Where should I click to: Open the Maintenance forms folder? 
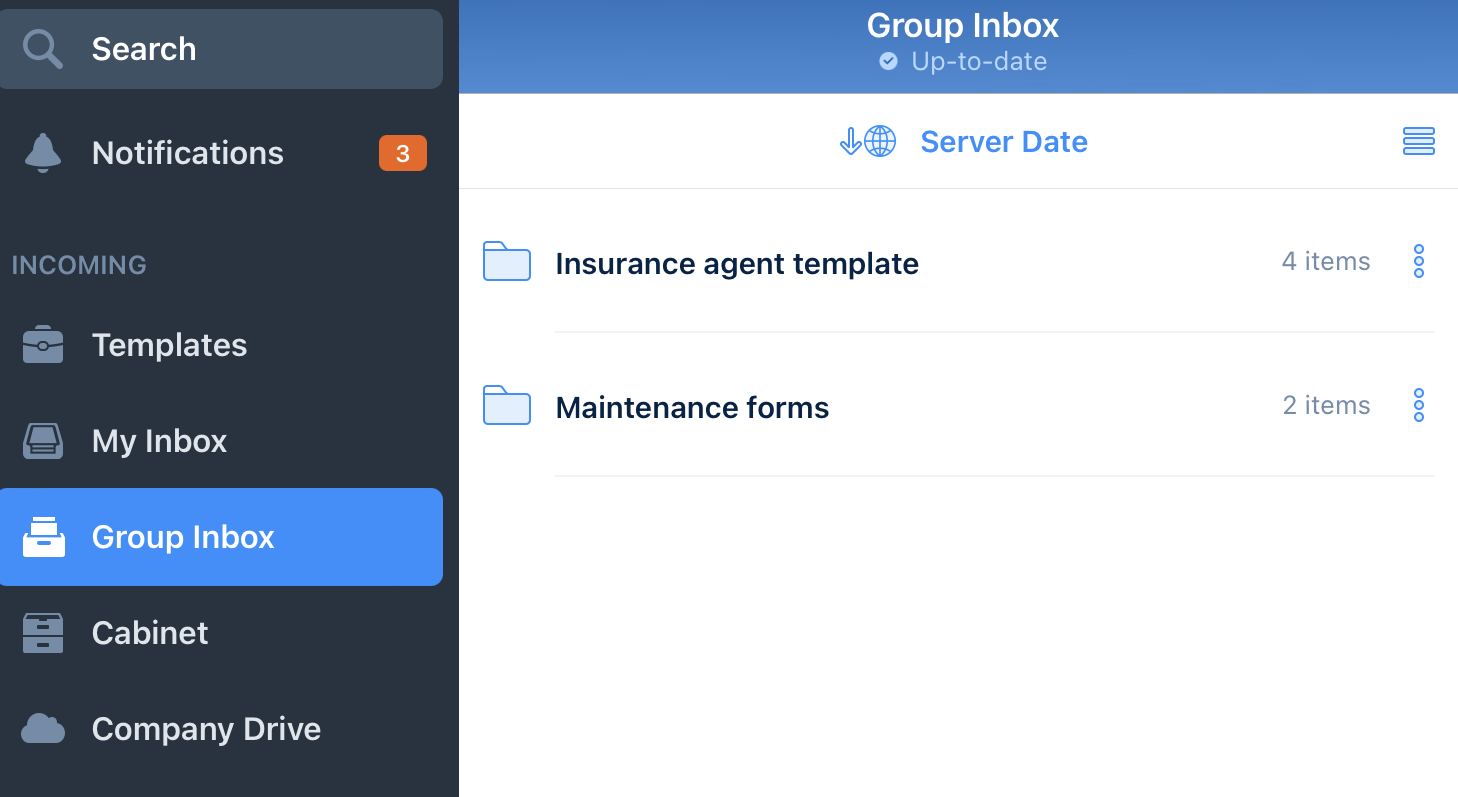click(692, 407)
